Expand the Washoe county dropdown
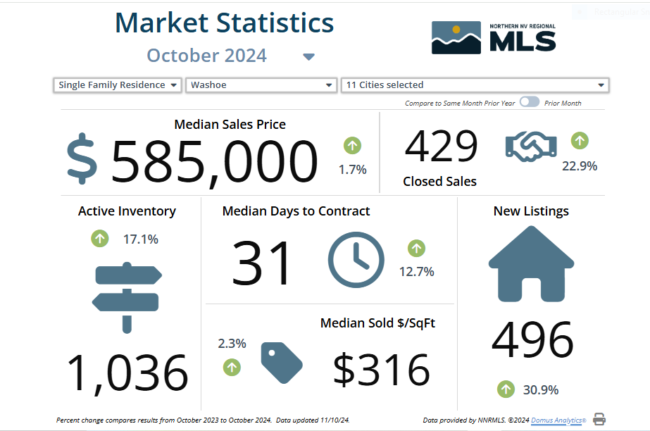The height and width of the screenshot is (431, 650). pos(261,85)
